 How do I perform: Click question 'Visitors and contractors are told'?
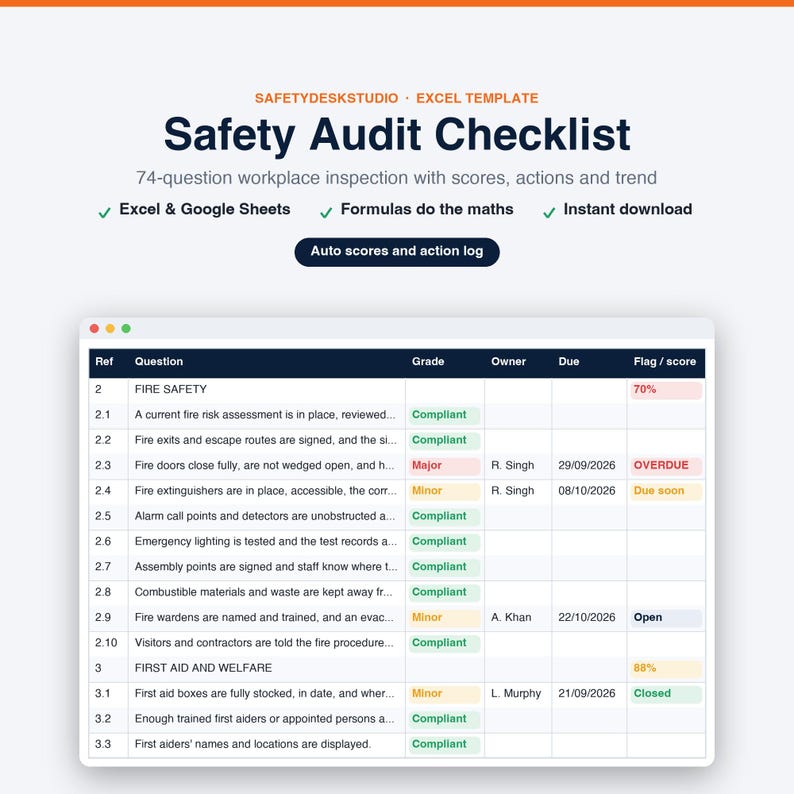264,643
